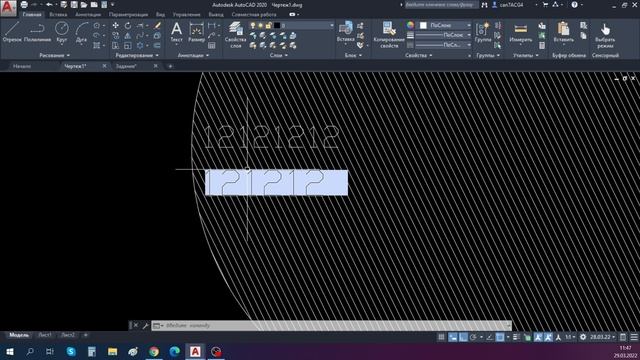Select the Размер (Dimension) tool

(x=196, y=32)
